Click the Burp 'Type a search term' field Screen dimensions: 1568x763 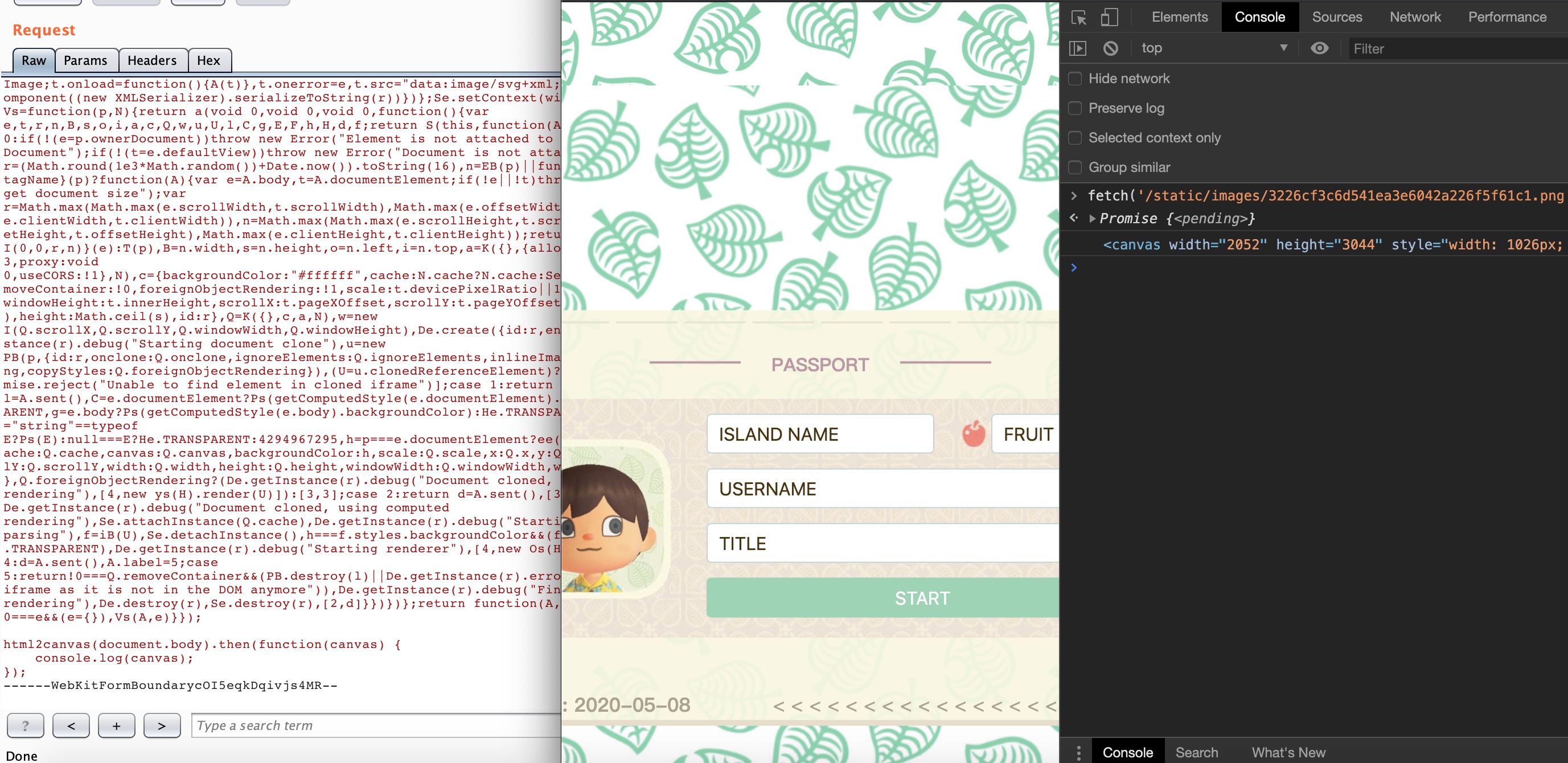[376, 725]
